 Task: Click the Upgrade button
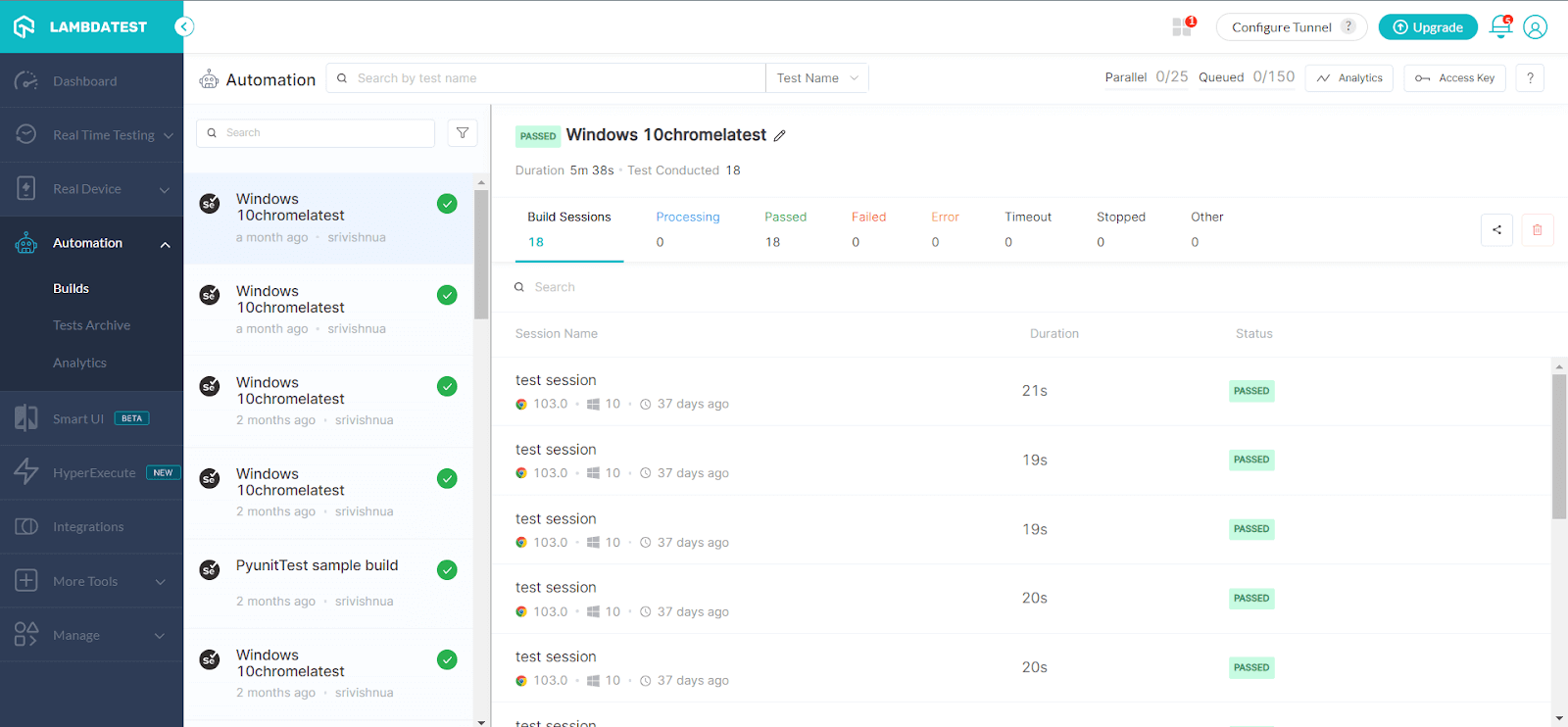click(x=1427, y=27)
